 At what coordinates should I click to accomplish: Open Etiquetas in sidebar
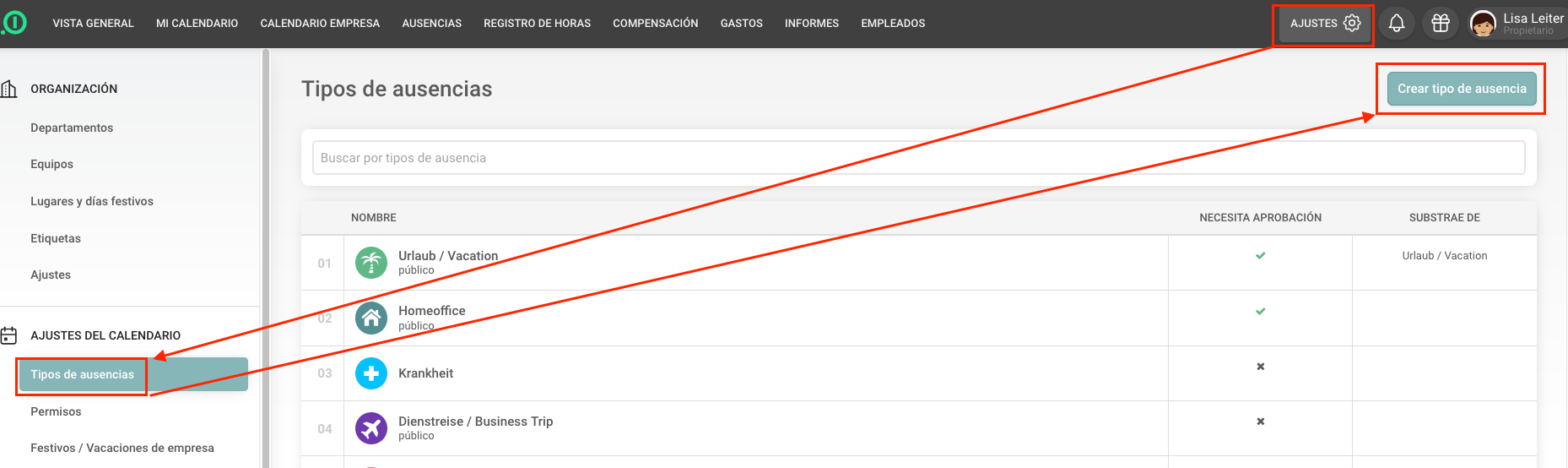(x=56, y=238)
